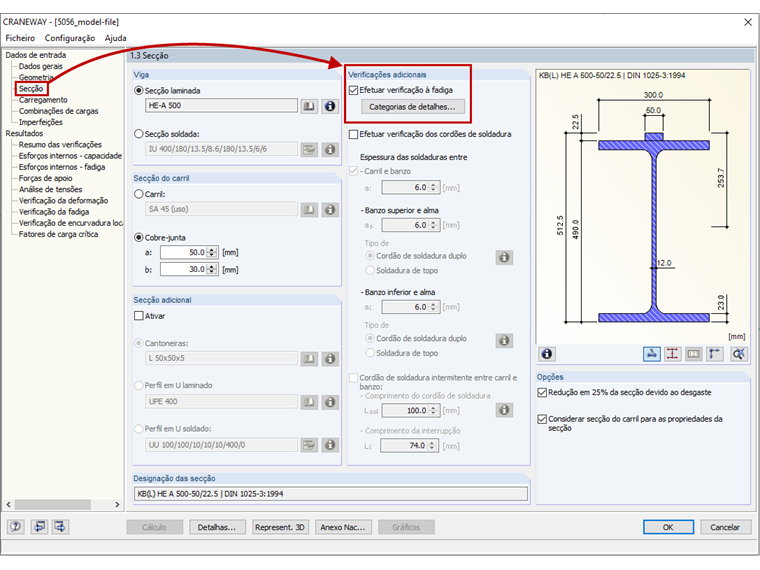
Task: Select Secção laminada radio button
Action: pos(139,91)
